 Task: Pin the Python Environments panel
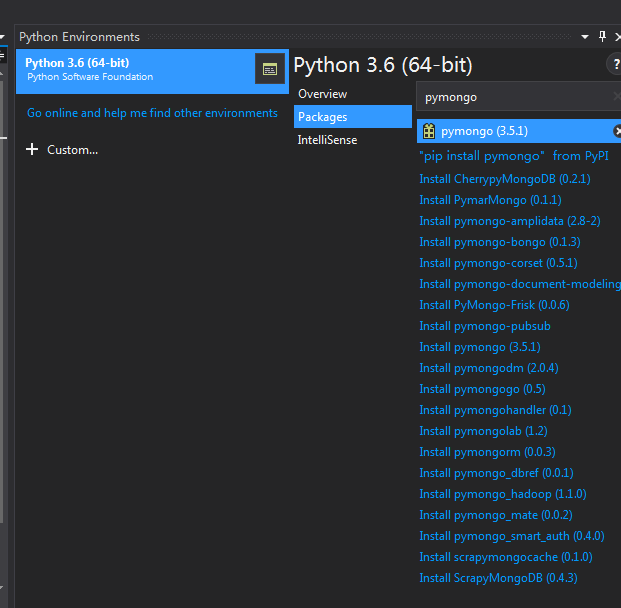[x=602, y=36]
